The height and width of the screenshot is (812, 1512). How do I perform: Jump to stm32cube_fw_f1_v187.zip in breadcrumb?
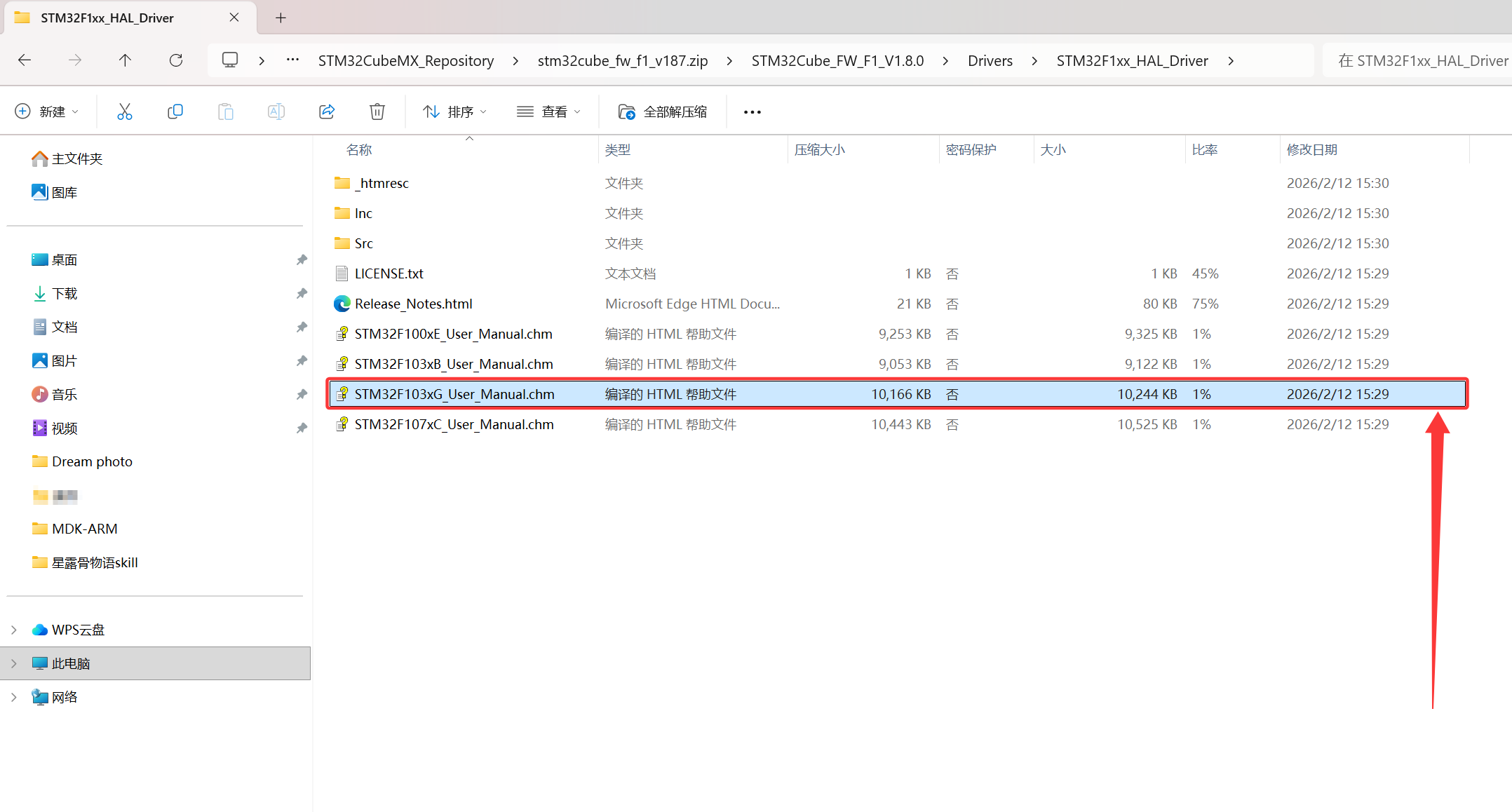tap(623, 61)
